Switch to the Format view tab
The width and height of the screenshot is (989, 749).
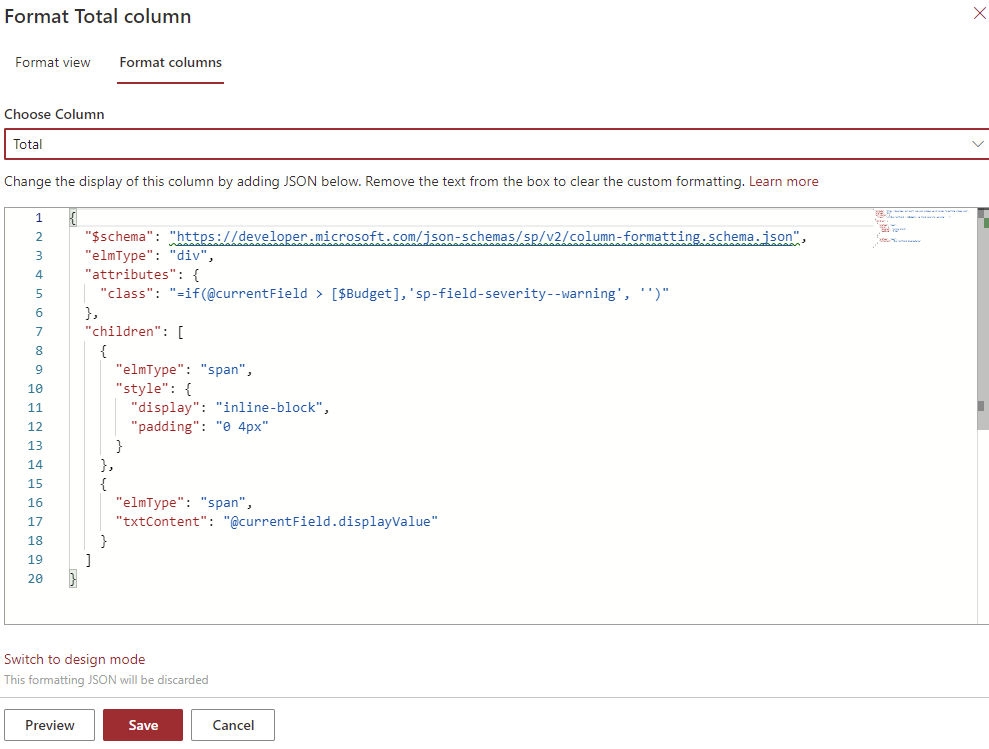(x=53, y=62)
